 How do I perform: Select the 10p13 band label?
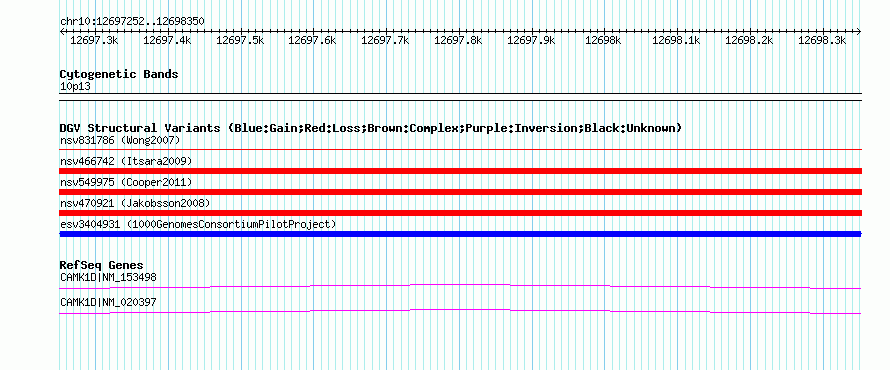pyautogui.click(x=75, y=87)
